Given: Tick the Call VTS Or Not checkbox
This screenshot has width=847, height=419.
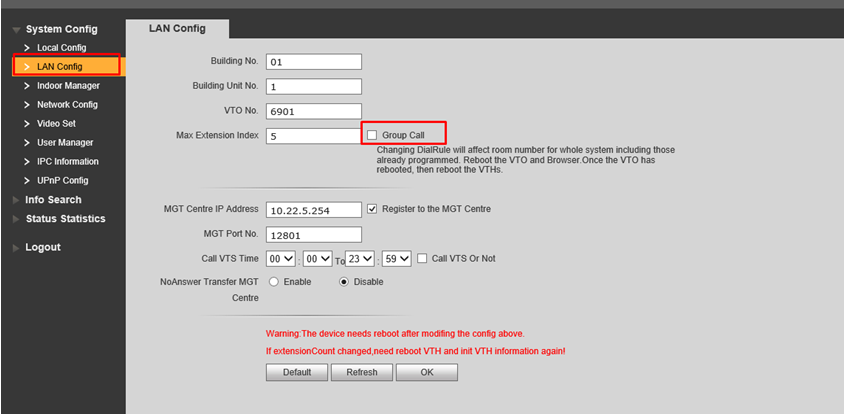Looking at the screenshot, I should click(x=422, y=258).
